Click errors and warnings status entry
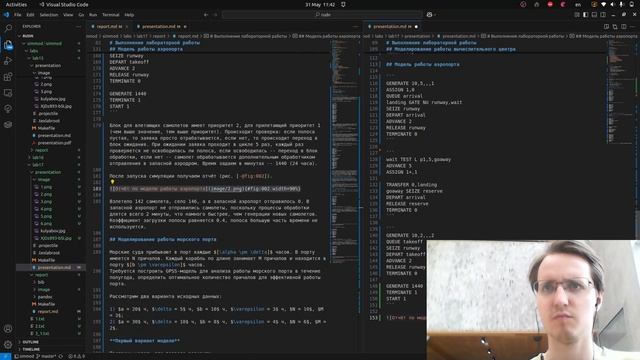 [x=77, y=356]
